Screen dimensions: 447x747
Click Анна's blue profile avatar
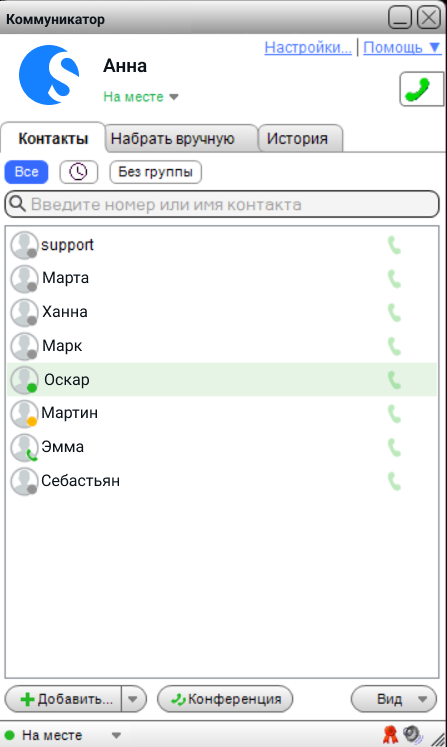pos(49,75)
